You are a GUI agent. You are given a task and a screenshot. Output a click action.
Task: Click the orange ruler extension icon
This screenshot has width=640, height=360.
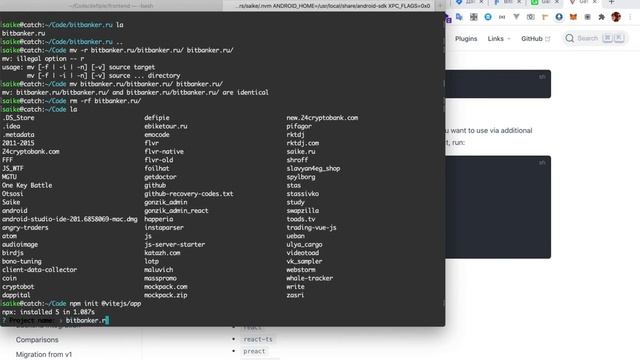pos(545,17)
